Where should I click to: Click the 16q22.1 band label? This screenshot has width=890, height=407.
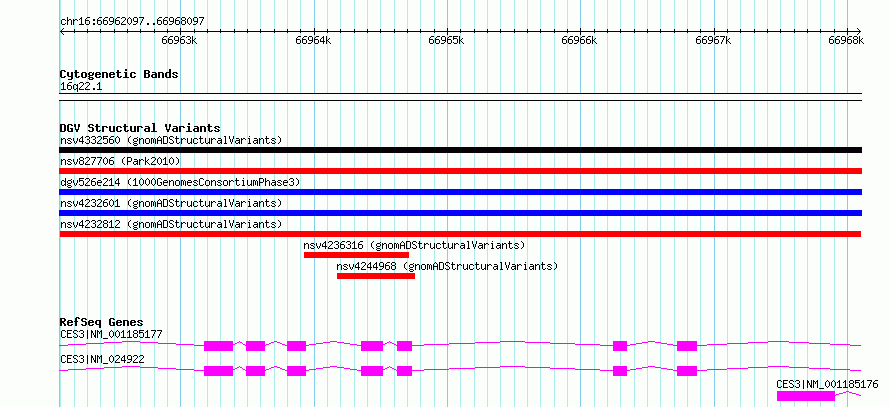[81, 87]
